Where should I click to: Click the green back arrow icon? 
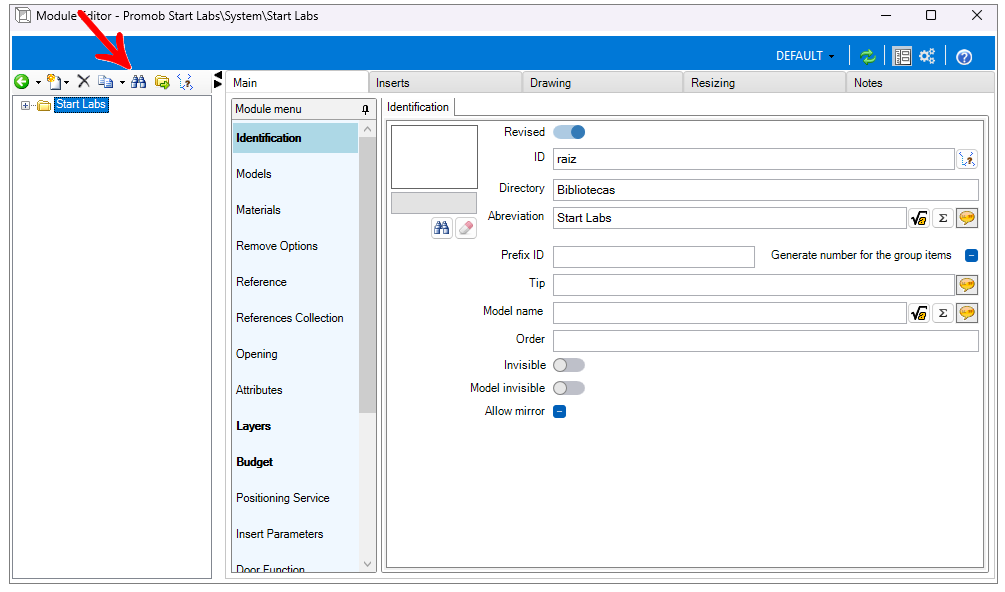pos(21,82)
